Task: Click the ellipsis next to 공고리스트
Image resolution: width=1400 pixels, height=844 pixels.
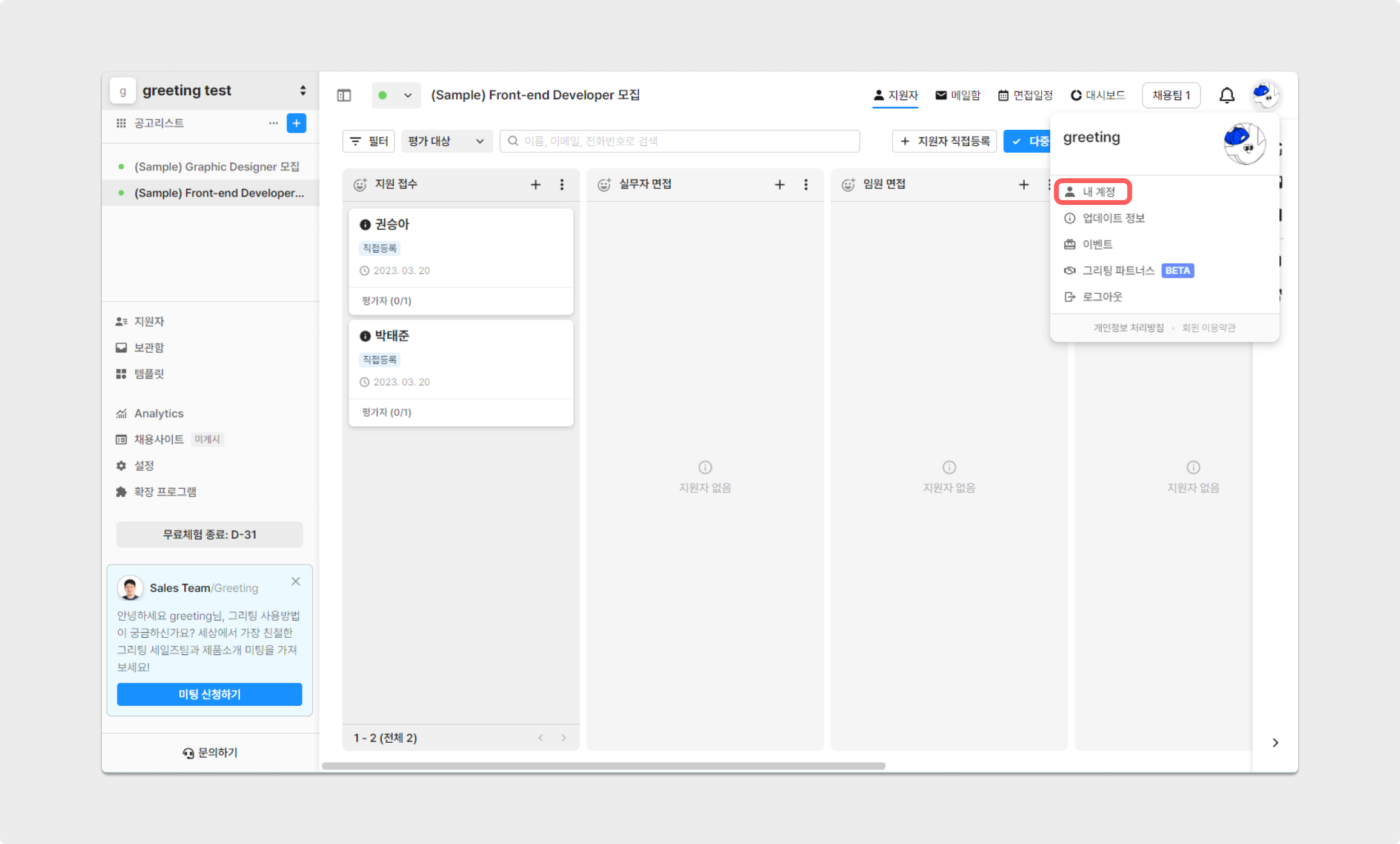Action: point(273,123)
